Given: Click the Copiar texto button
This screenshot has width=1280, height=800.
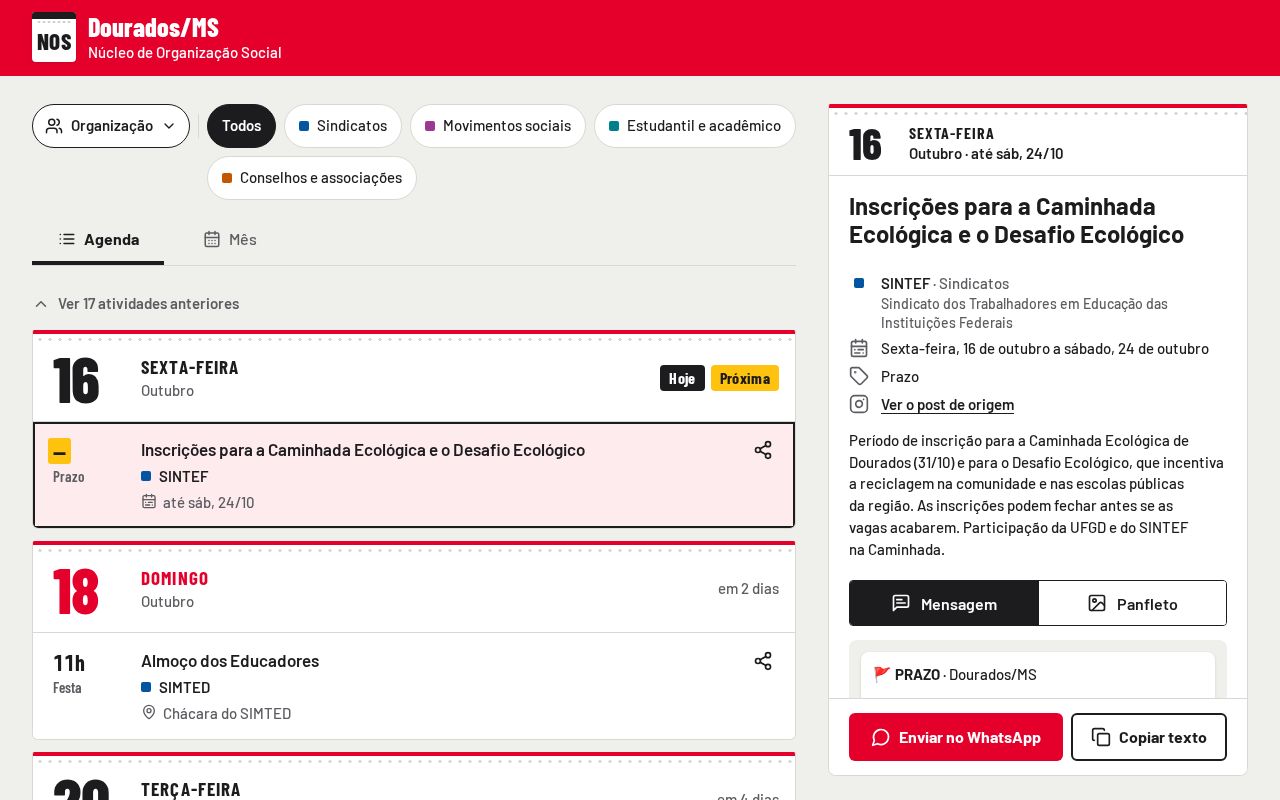Looking at the screenshot, I should 1149,737.
